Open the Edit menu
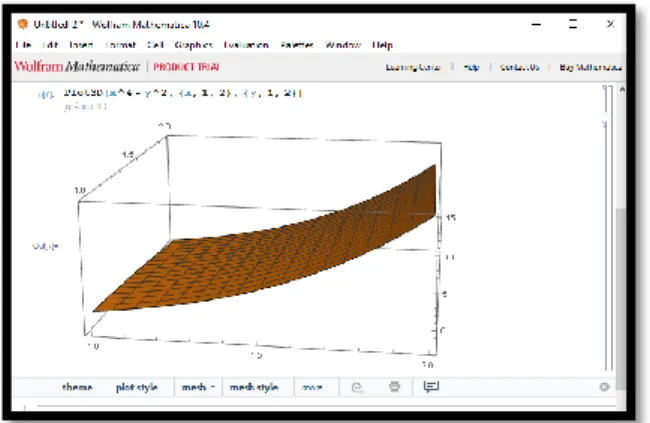Screen dimensions: 650x423 (x=50, y=45)
